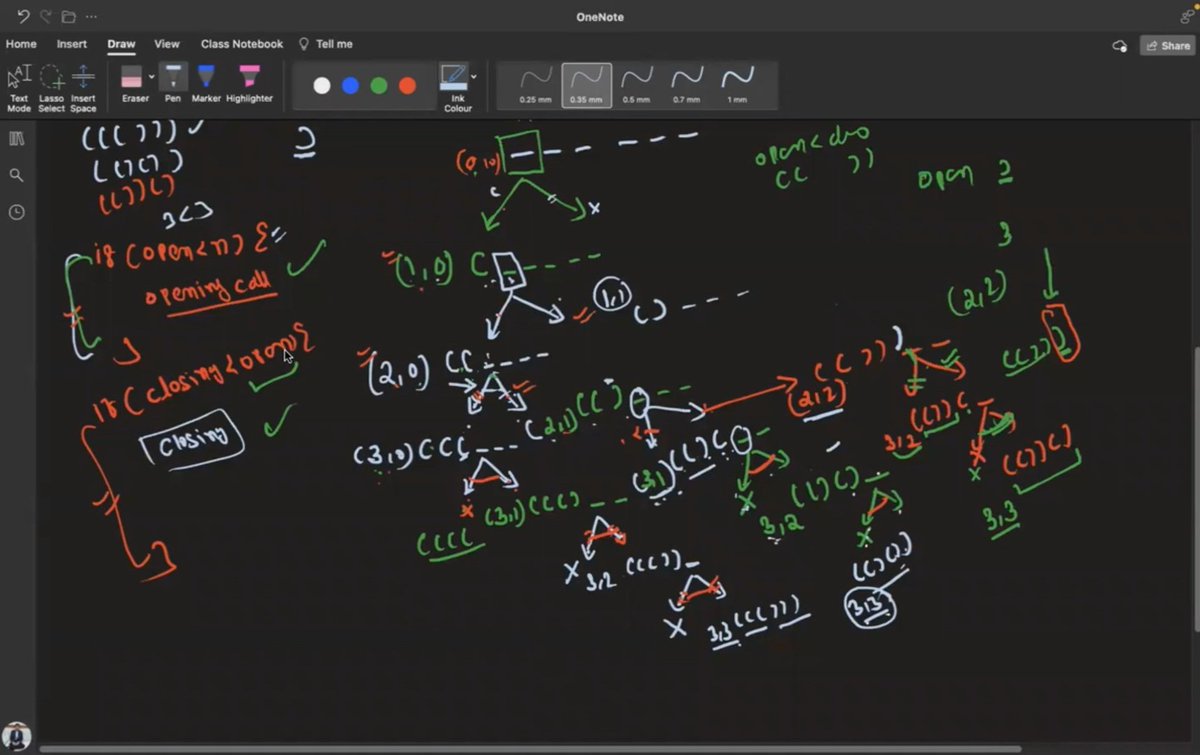
Task: Choose the Highlighter tool
Action: [249, 84]
